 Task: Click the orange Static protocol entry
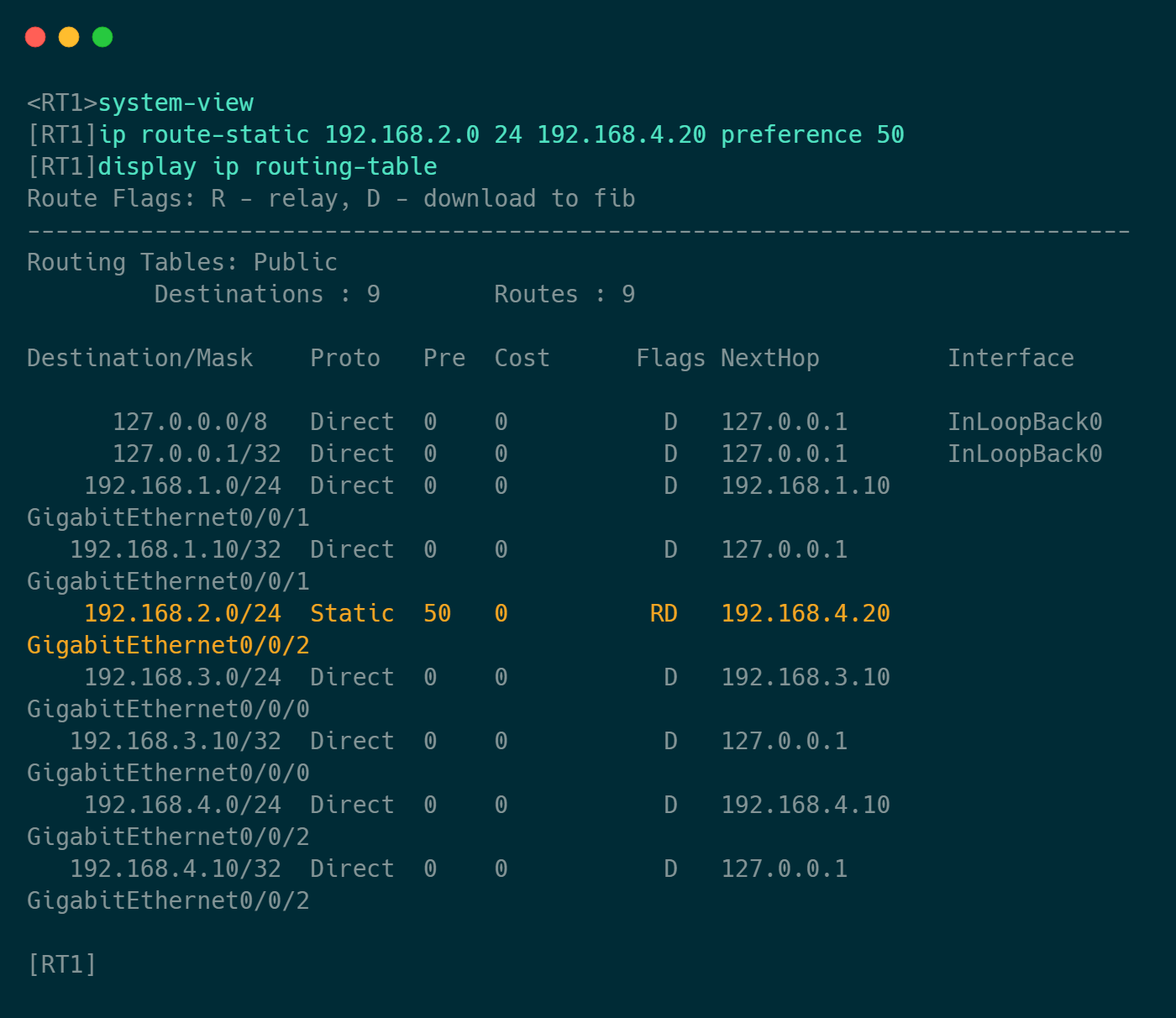(x=352, y=614)
